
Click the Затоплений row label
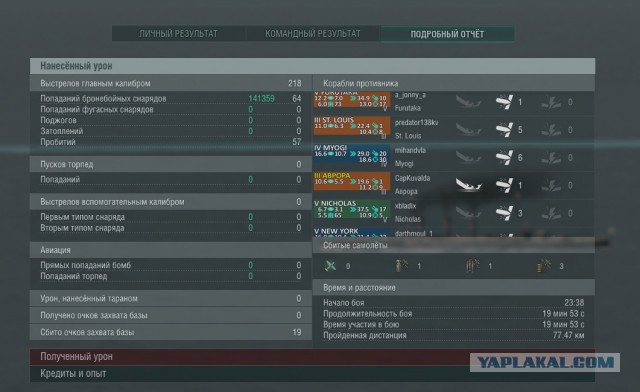62,131
